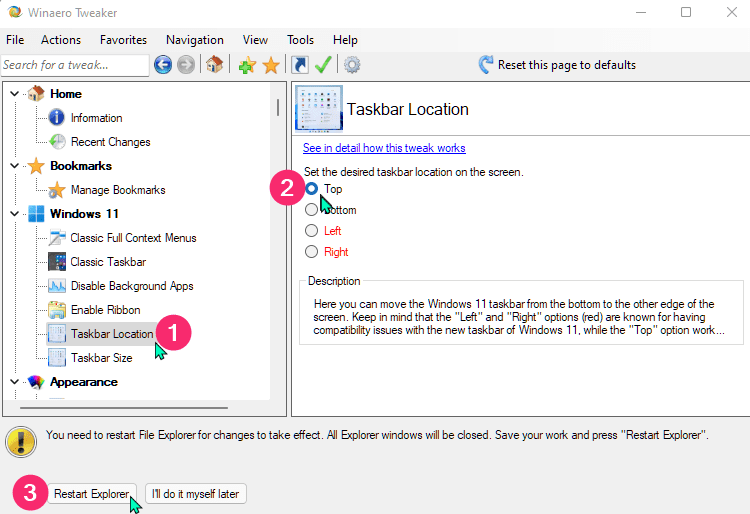750x514 pixels.
Task: Click the Winaero Tweaker title bar app icon
Action: coord(15,12)
